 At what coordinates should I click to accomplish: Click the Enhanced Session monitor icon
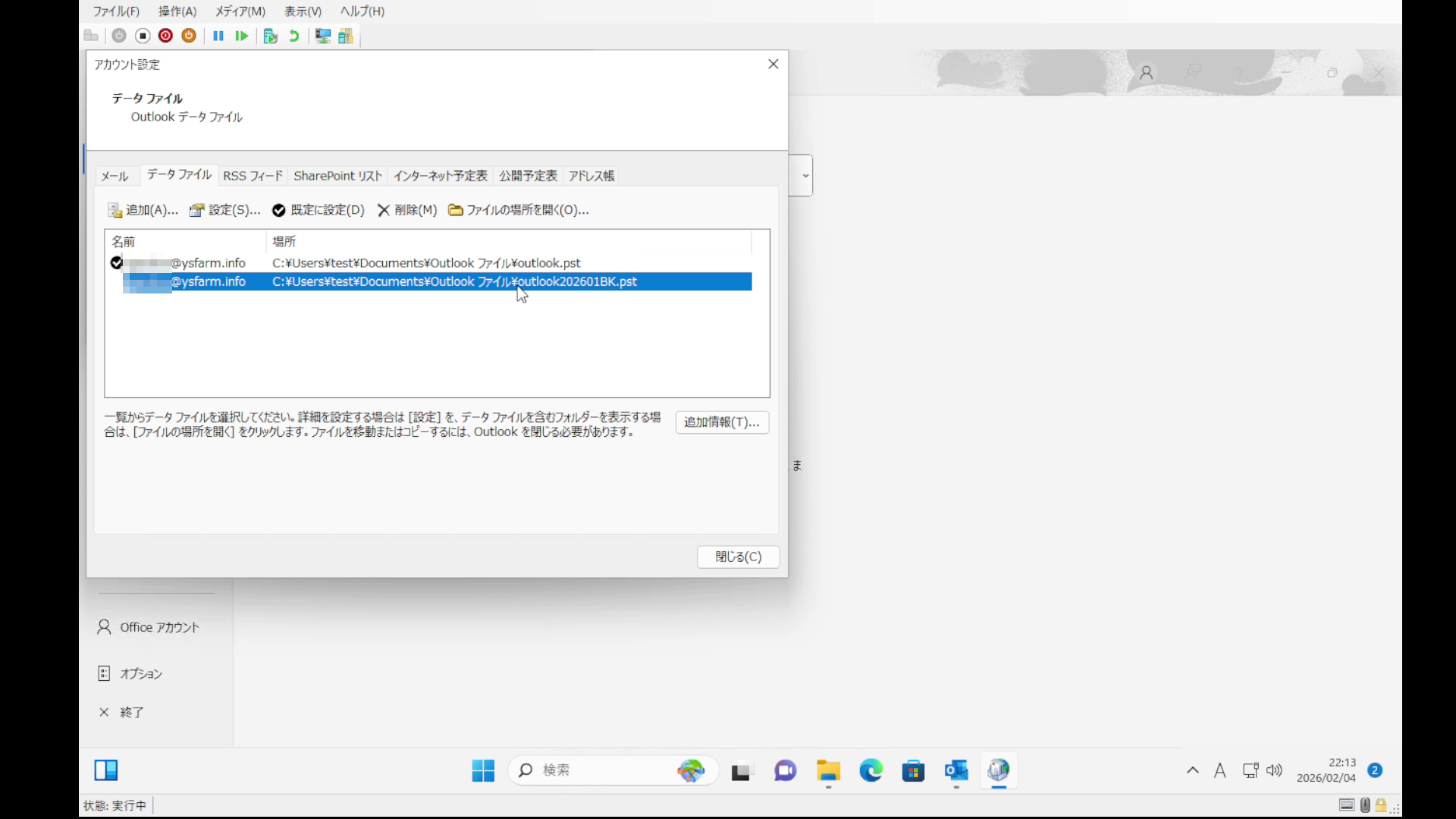coord(323,36)
